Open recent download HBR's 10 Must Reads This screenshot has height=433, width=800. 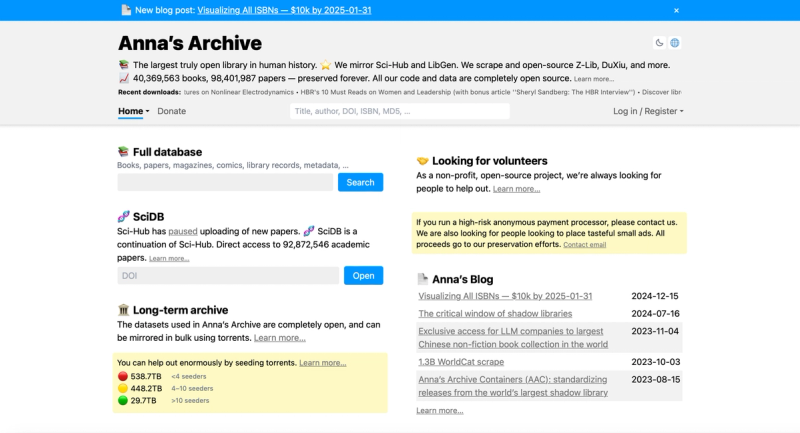tap(468, 92)
